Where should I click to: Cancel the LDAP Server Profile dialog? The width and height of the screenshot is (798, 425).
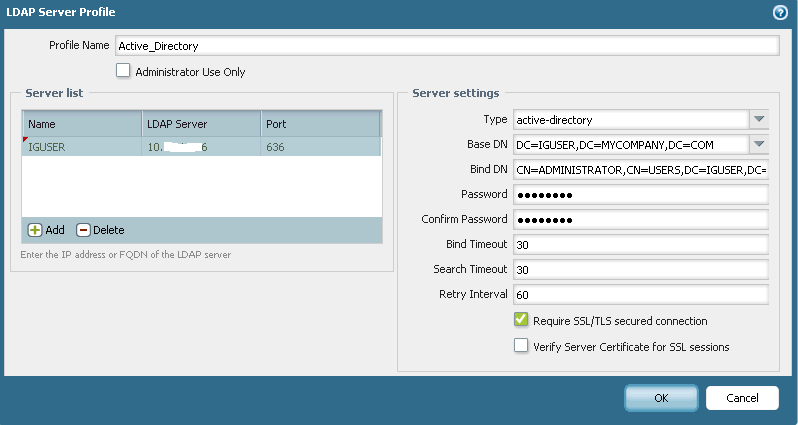tap(741, 397)
